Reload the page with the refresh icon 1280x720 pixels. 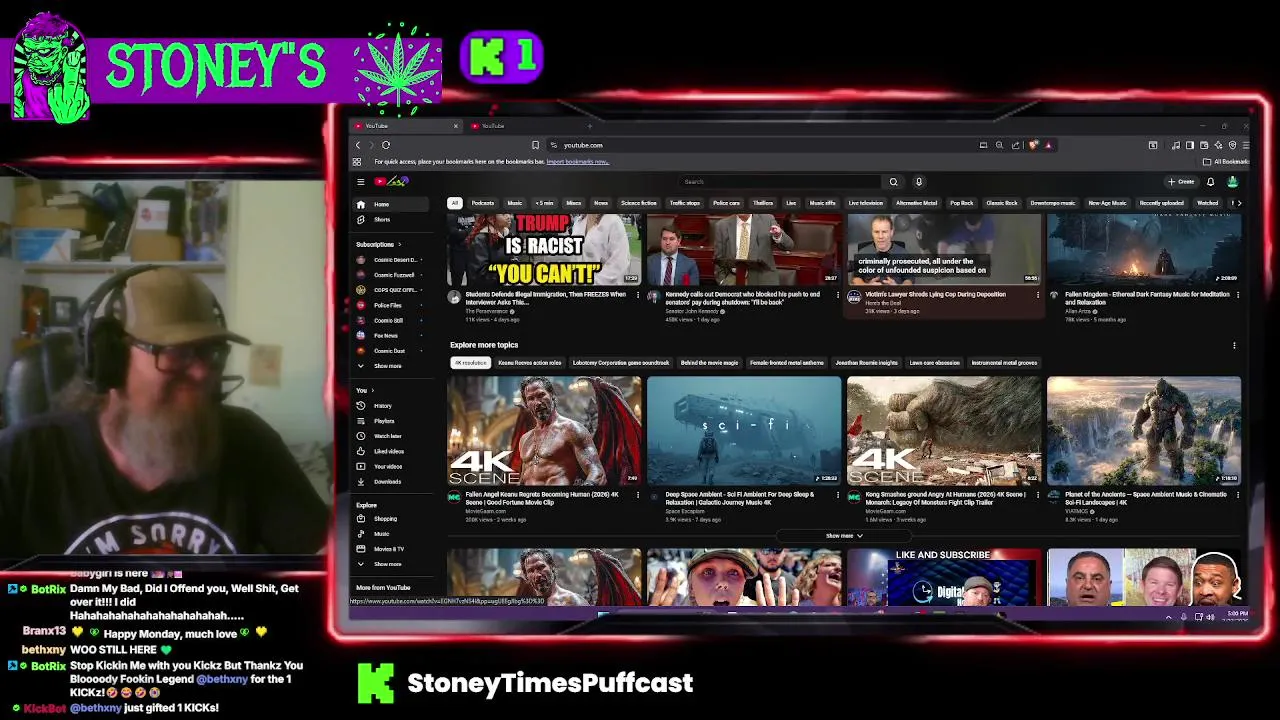click(x=386, y=145)
